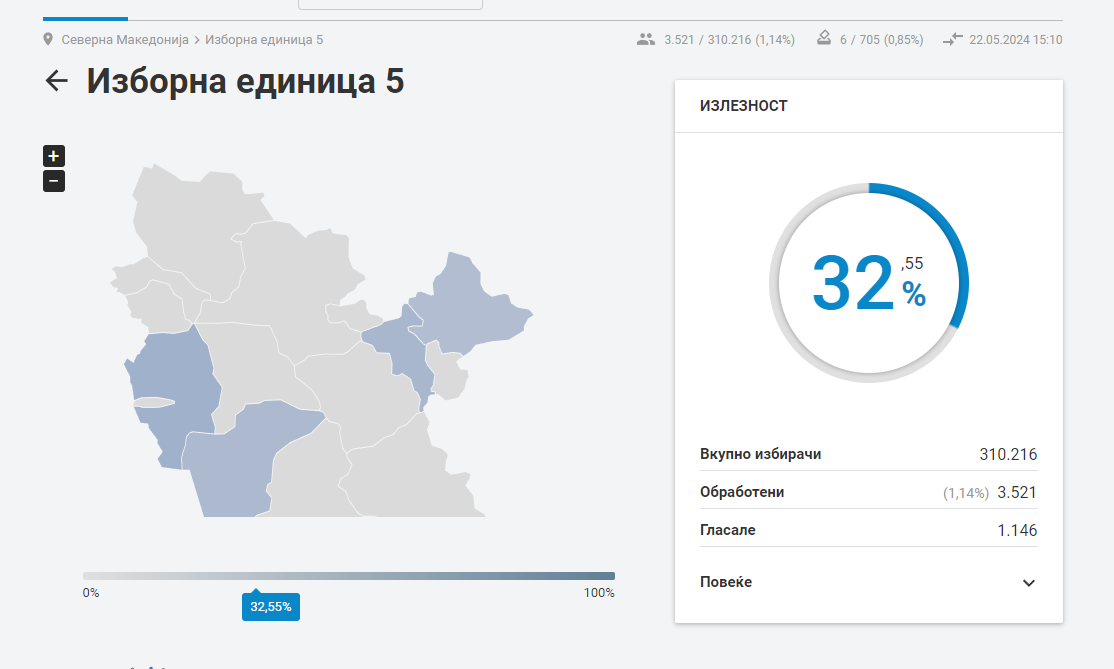Screen dimensions: 1114x669
Task: Click the turnout gradient color bar
Action: pos(349,576)
